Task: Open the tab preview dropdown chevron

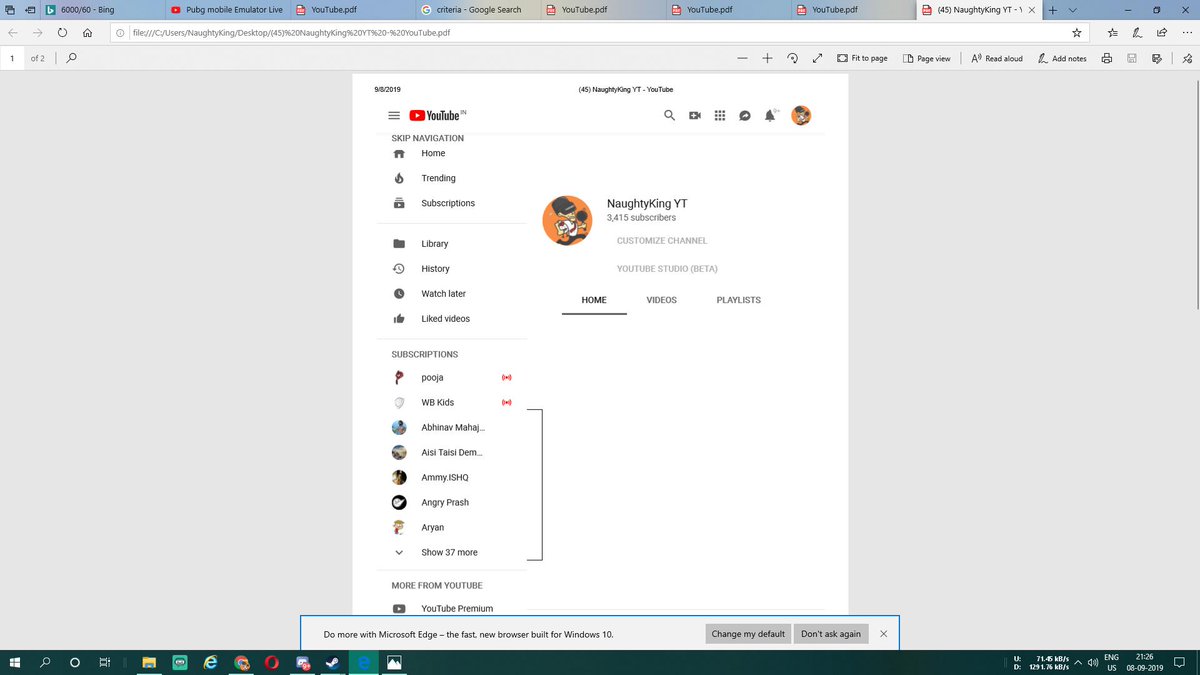Action: pos(1073,10)
